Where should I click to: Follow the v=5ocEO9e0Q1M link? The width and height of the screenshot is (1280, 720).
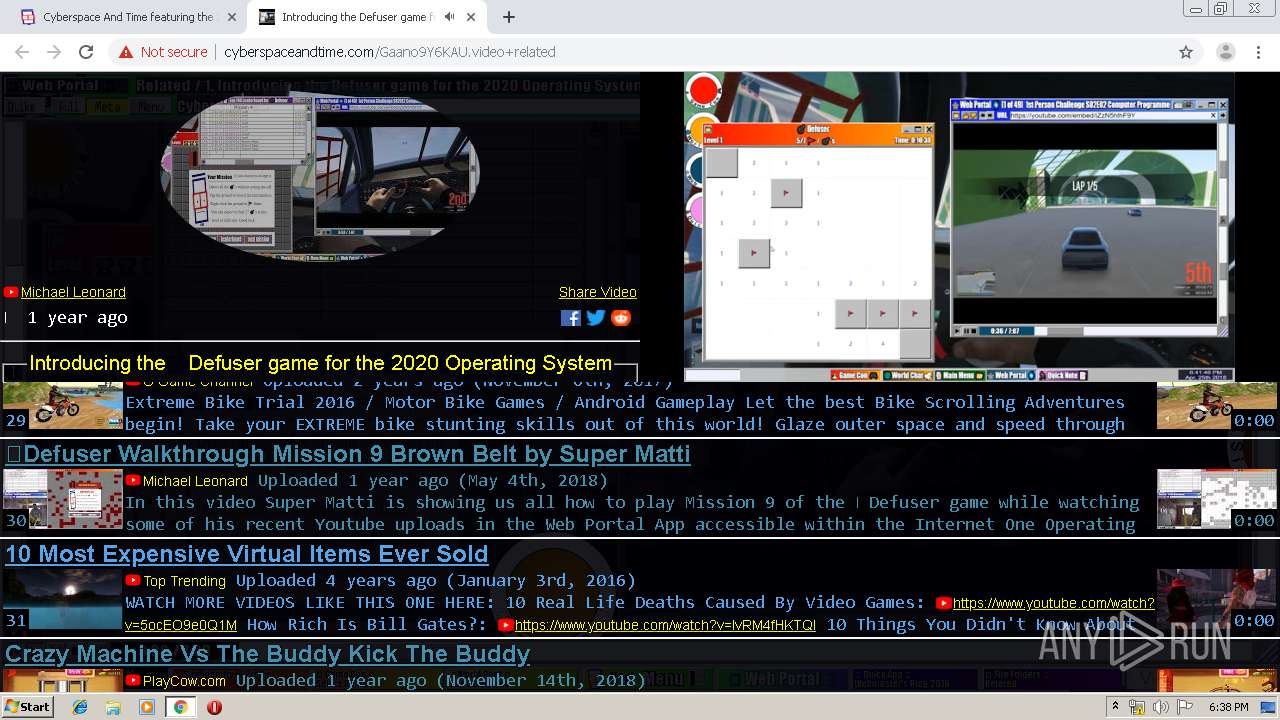coord(181,625)
